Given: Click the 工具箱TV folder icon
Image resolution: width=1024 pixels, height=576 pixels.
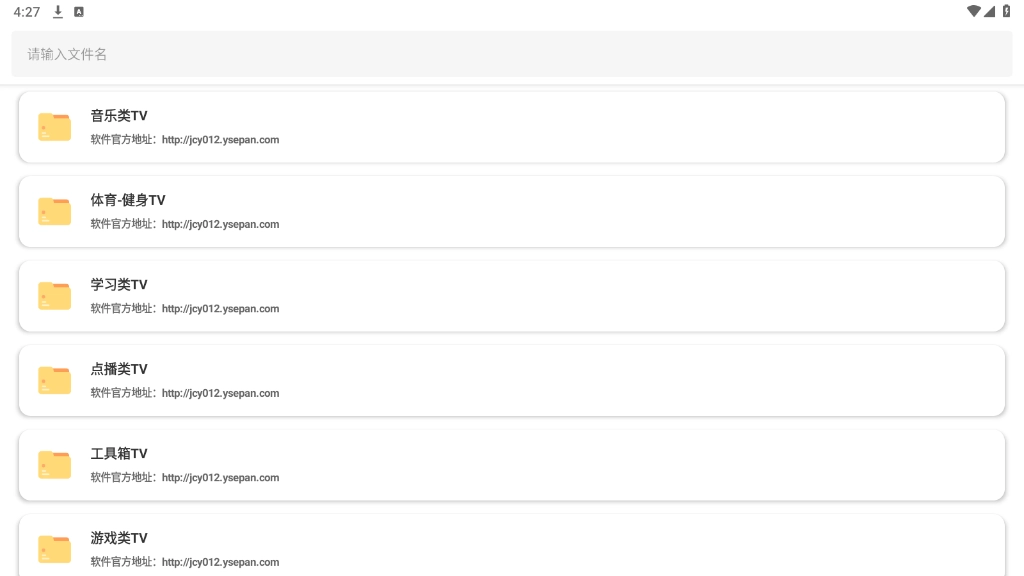Looking at the screenshot, I should (55, 465).
